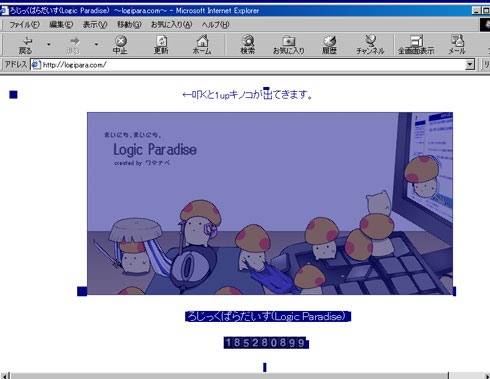Open the Channels (チャンネル) panel
The image size is (490, 379).
[x=370, y=45]
